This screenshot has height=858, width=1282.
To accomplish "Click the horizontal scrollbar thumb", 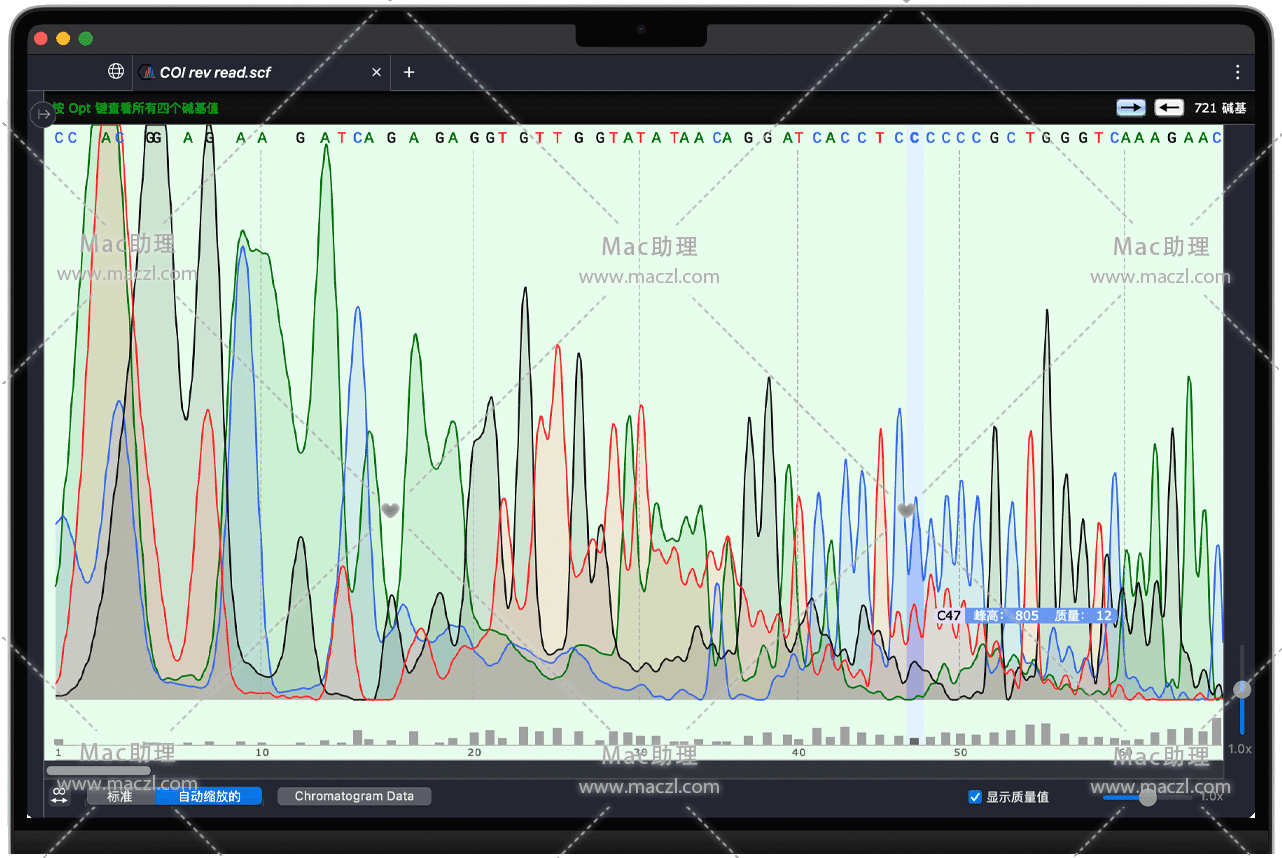I will (98, 770).
